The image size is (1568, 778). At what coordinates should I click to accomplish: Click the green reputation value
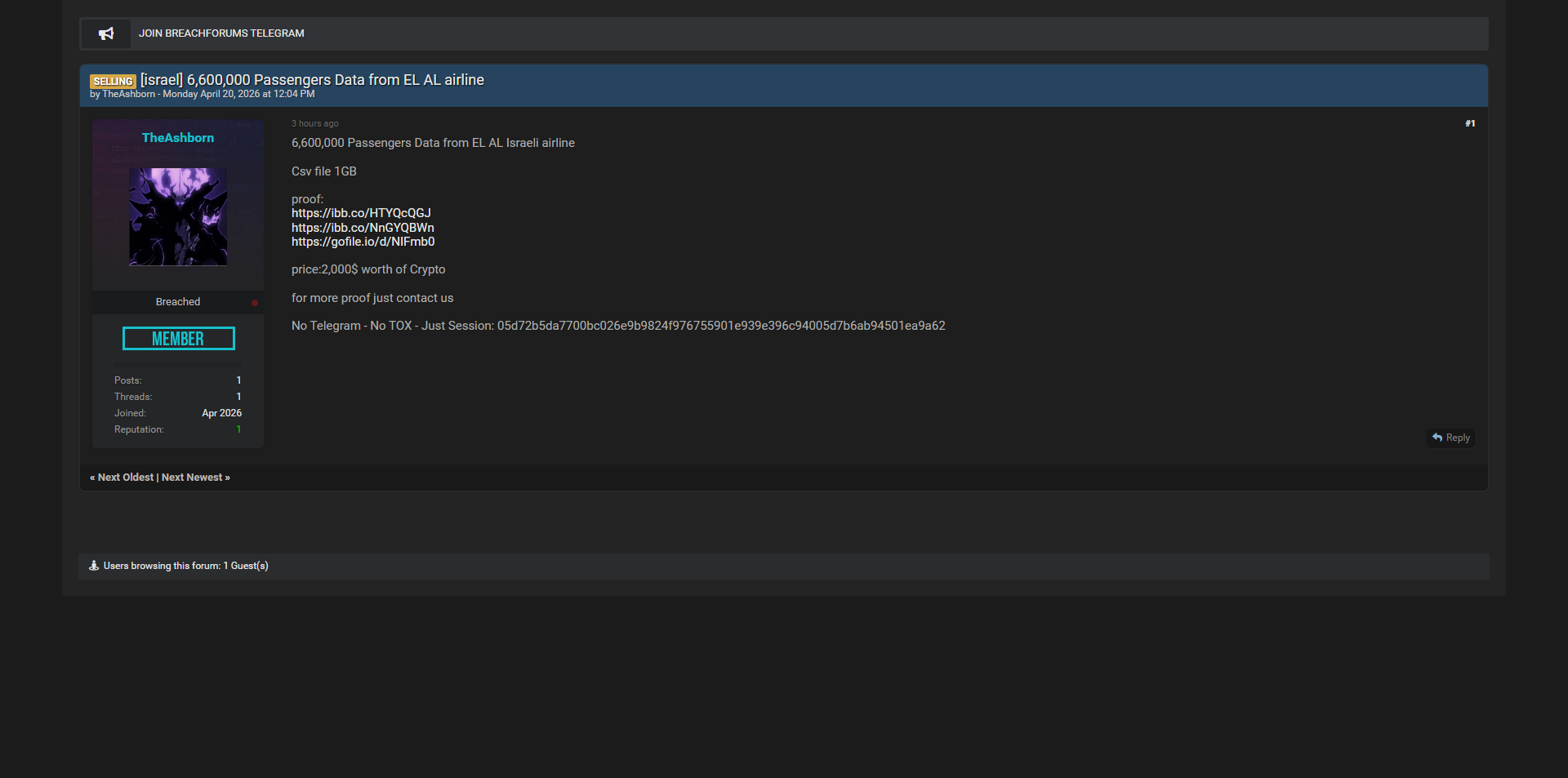(x=238, y=429)
